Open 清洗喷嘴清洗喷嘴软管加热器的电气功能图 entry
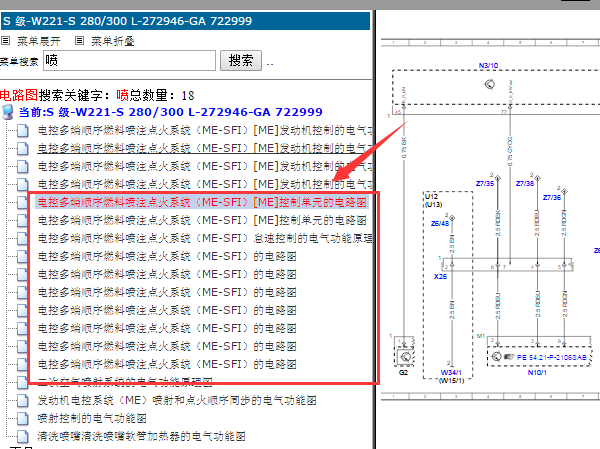Screen dimensions: 600x449 click(141, 436)
